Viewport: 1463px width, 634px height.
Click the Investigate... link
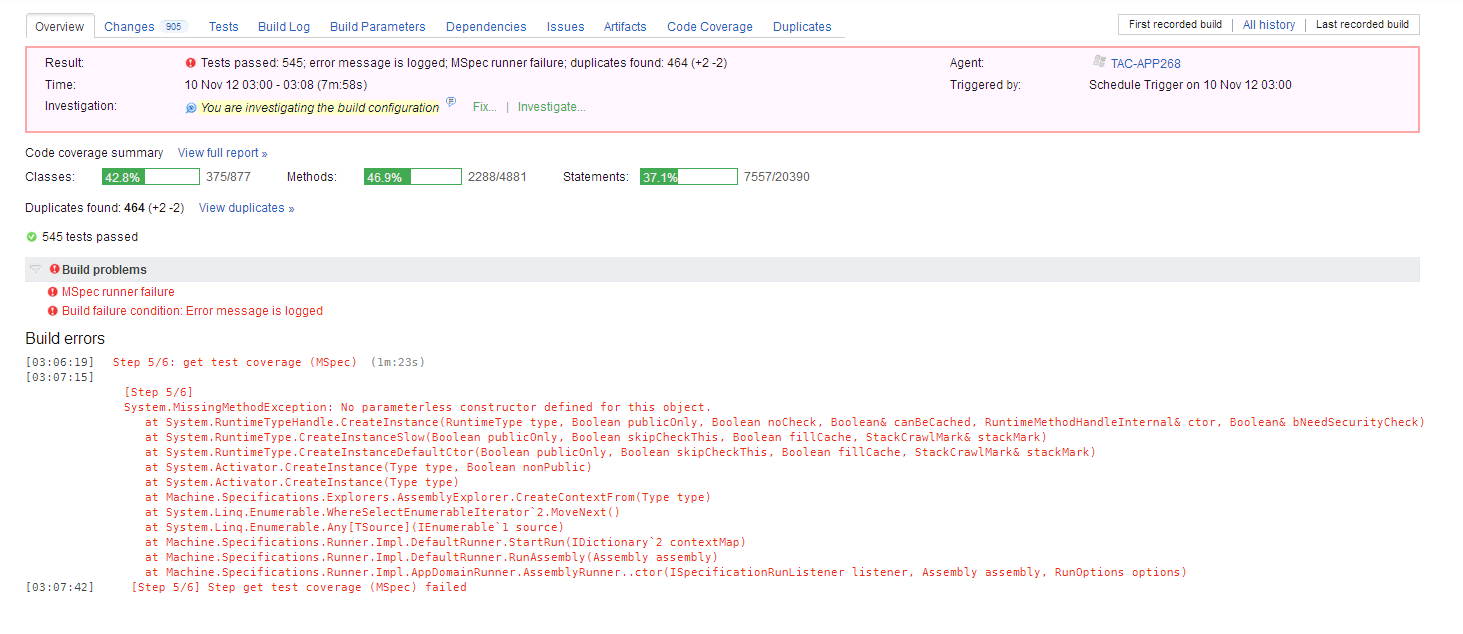coord(552,107)
